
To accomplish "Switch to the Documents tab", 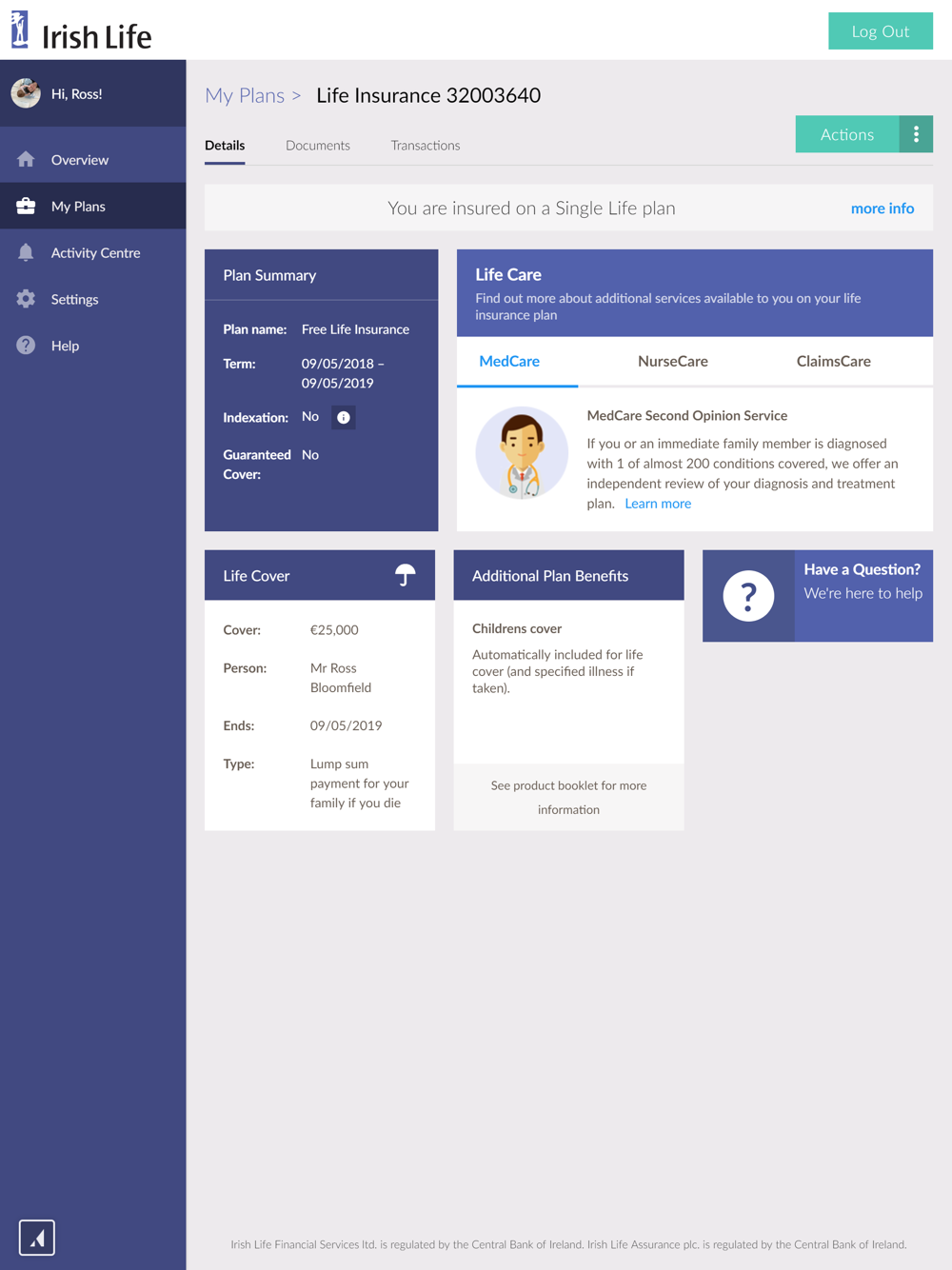I will point(318,146).
